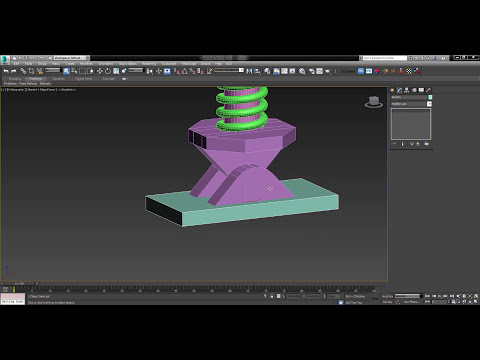Image resolution: width=480 pixels, height=360 pixels.
Task: Open the reference coordinate system dropdown
Action: (136, 70)
